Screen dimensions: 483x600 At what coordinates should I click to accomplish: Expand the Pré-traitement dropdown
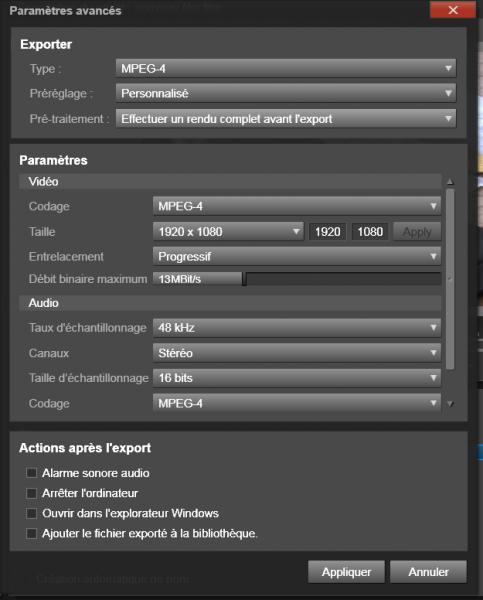coord(286,119)
